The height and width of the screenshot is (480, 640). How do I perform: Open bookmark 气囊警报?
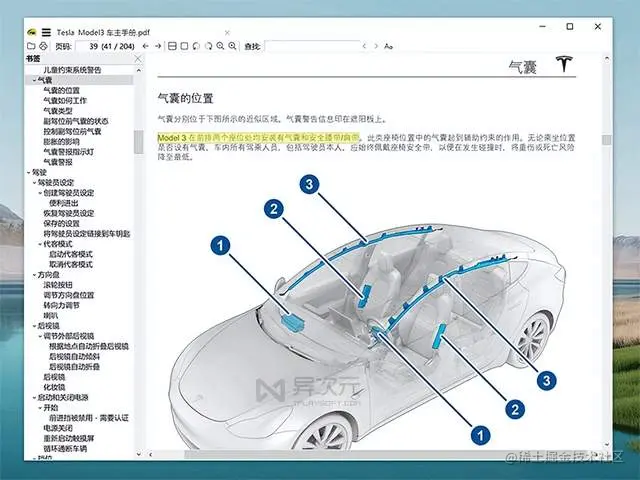coord(58,162)
